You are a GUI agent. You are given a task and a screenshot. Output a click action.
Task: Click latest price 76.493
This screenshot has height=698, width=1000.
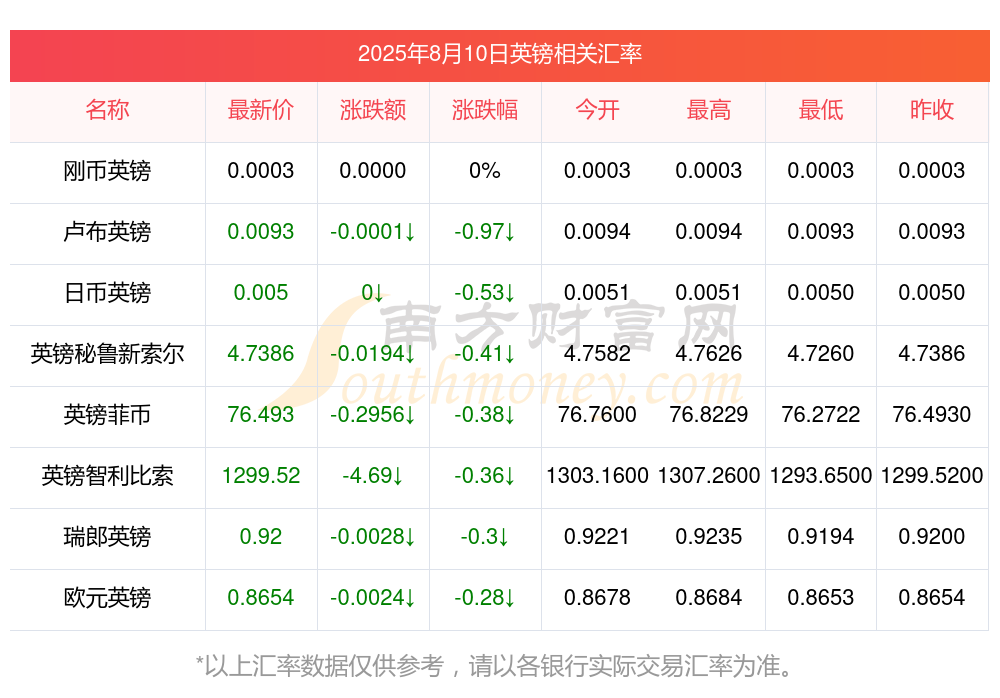(x=261, y=415)
